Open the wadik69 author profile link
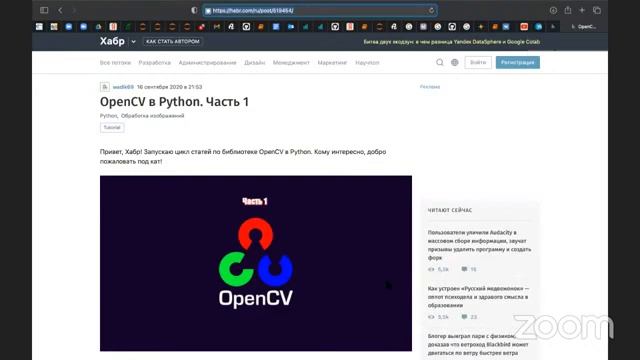Image resolution: width=640 pixels, height=360 pixels. pyautogui.click(x=123, y=87)
